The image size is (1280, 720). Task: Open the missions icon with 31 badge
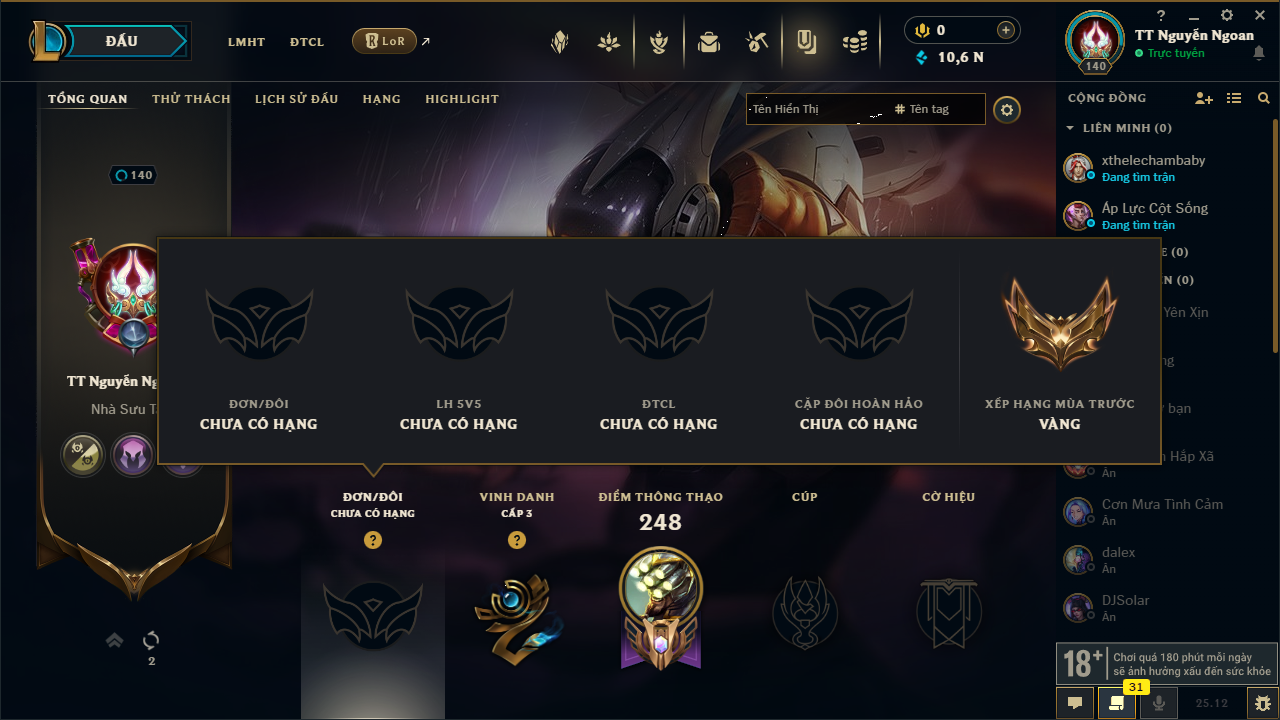click(x=1117, y=703)
